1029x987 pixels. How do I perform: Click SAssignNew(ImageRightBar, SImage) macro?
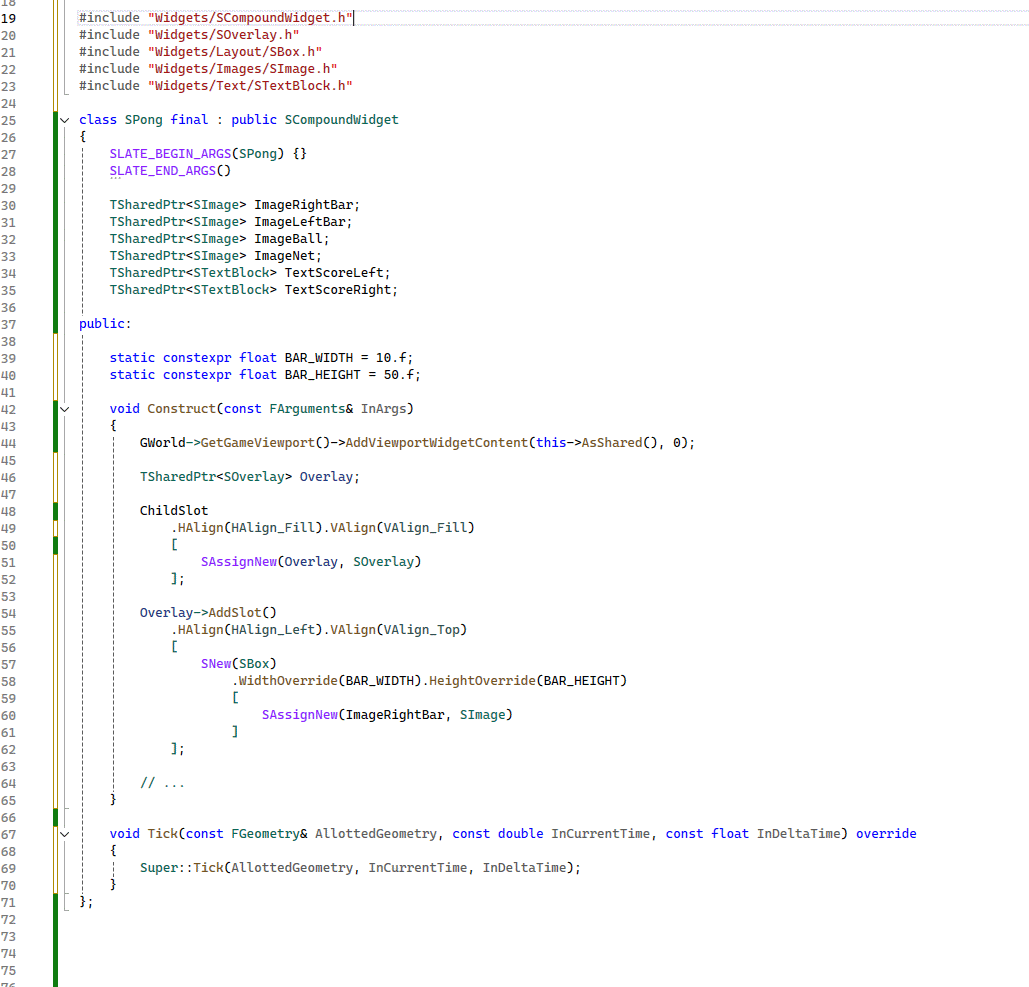tap(387, 715)
